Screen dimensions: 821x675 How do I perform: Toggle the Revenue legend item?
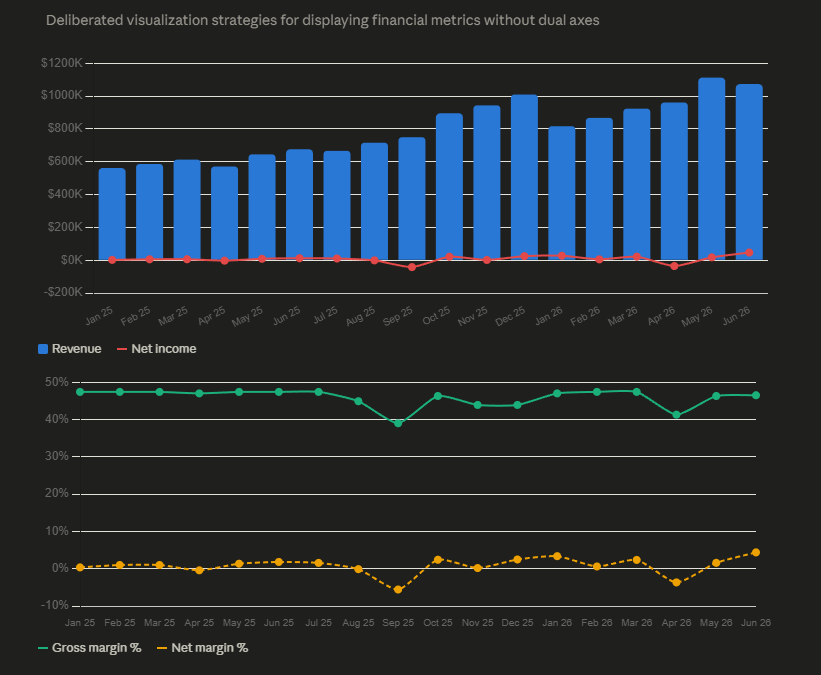70,349
